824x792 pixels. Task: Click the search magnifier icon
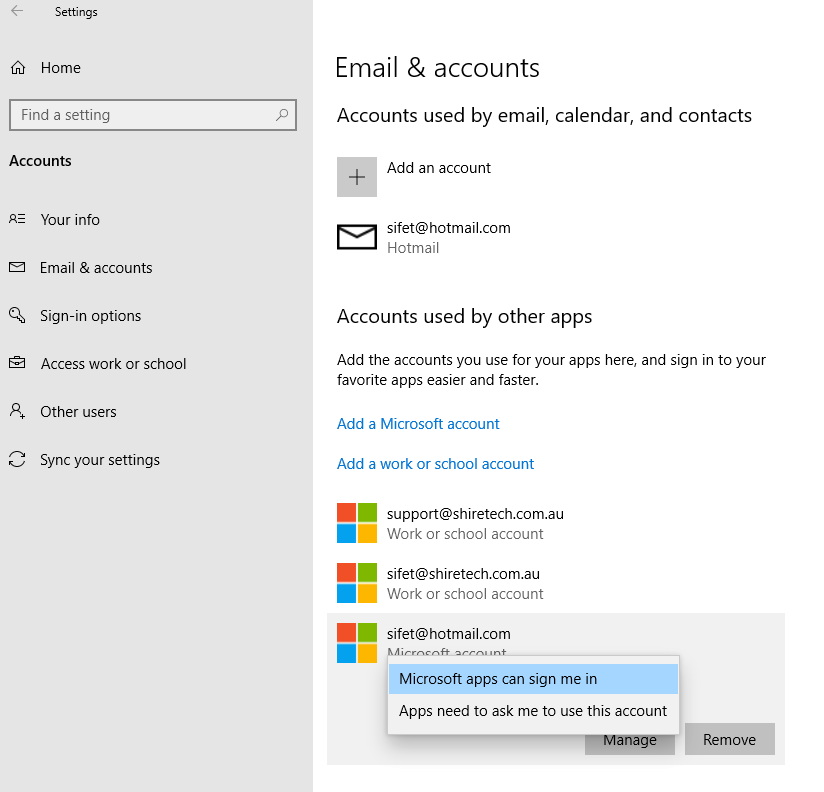point(282,115)
